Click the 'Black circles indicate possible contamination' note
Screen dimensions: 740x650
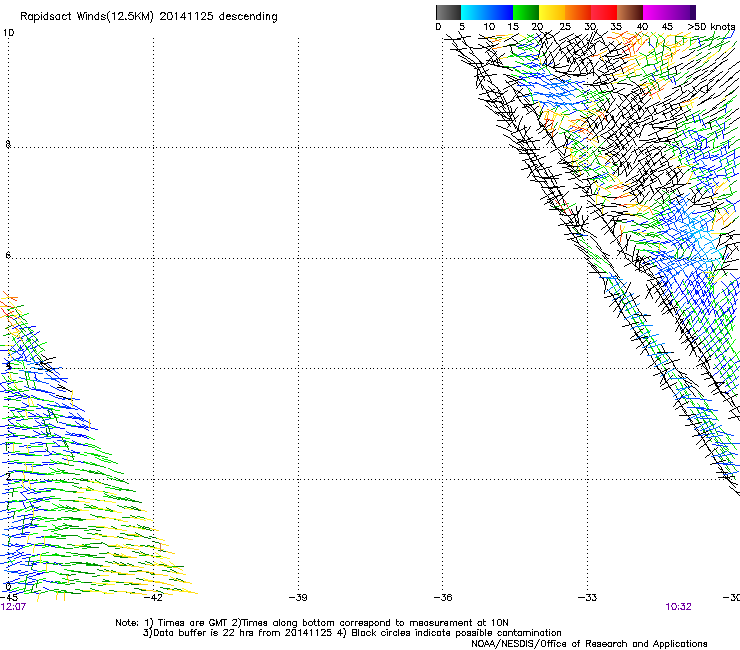pos(456,633)
